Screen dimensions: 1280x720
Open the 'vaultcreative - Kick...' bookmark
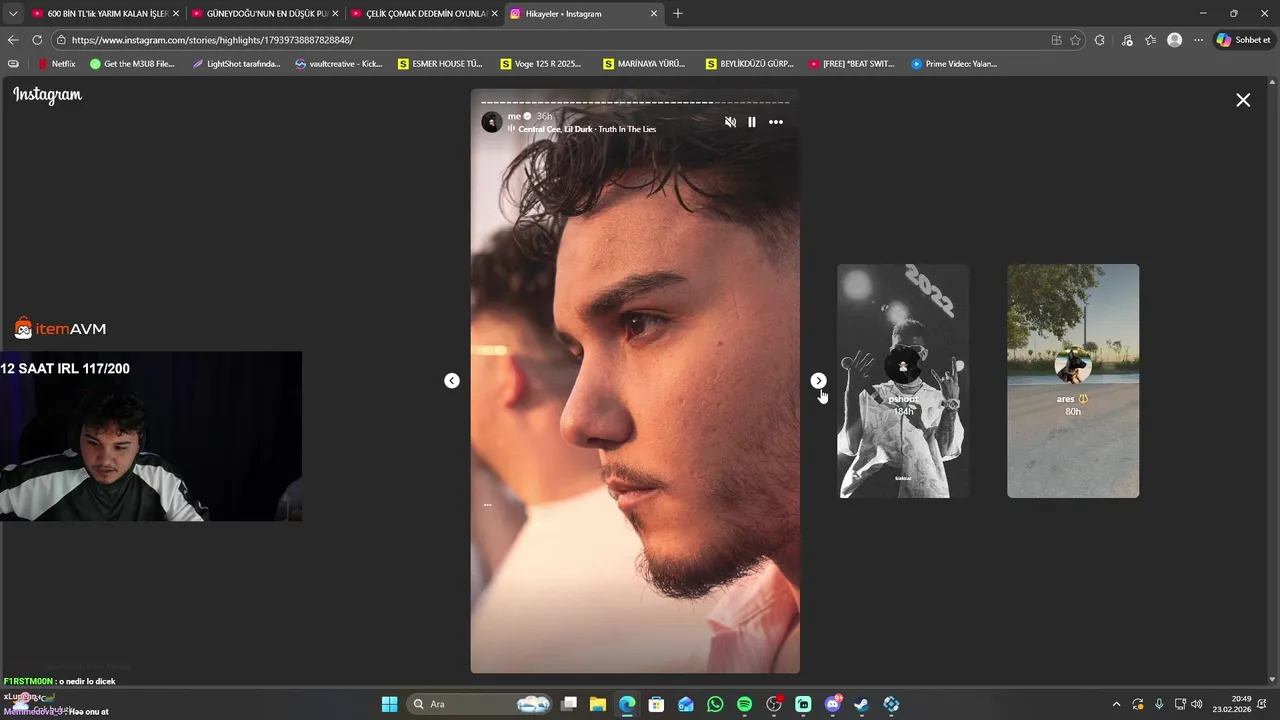338,64
